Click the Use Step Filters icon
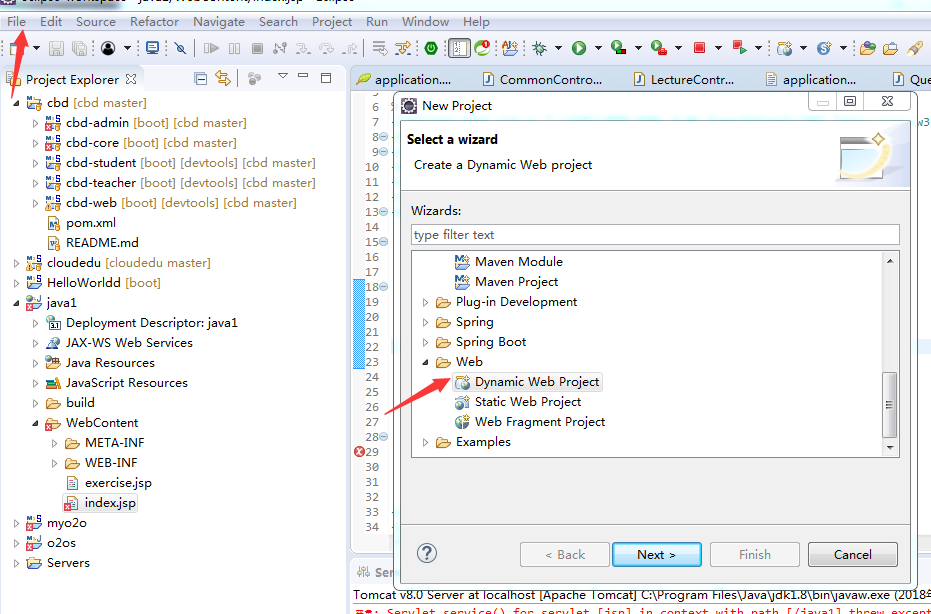This screenshot has height=614, width=931. pos(403,48)
